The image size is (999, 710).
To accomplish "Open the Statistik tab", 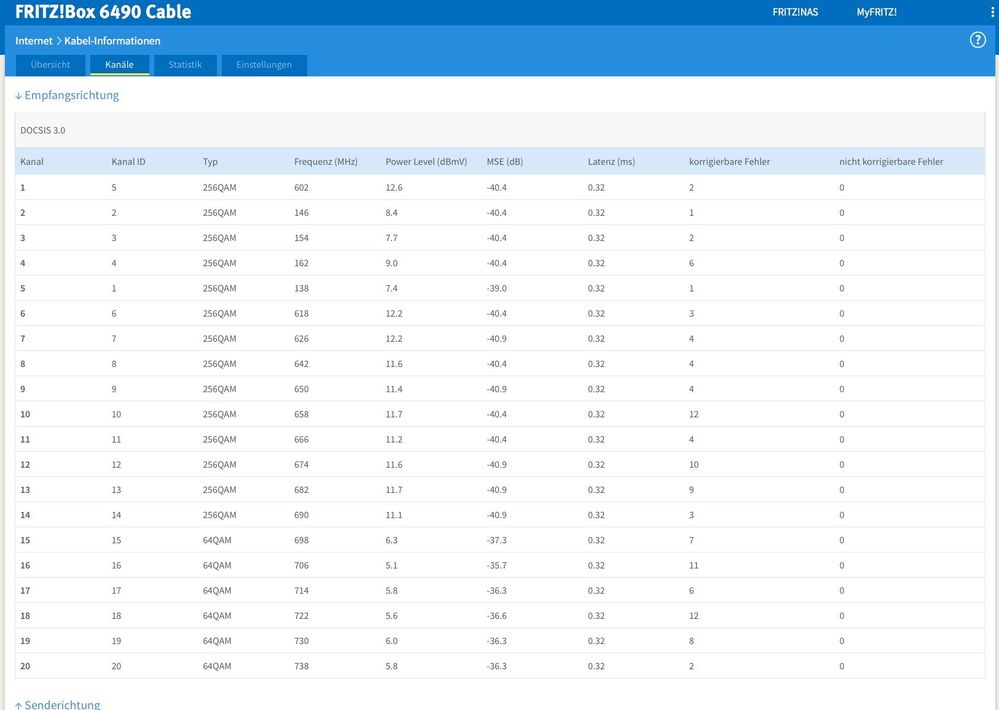I will (185, 65).
